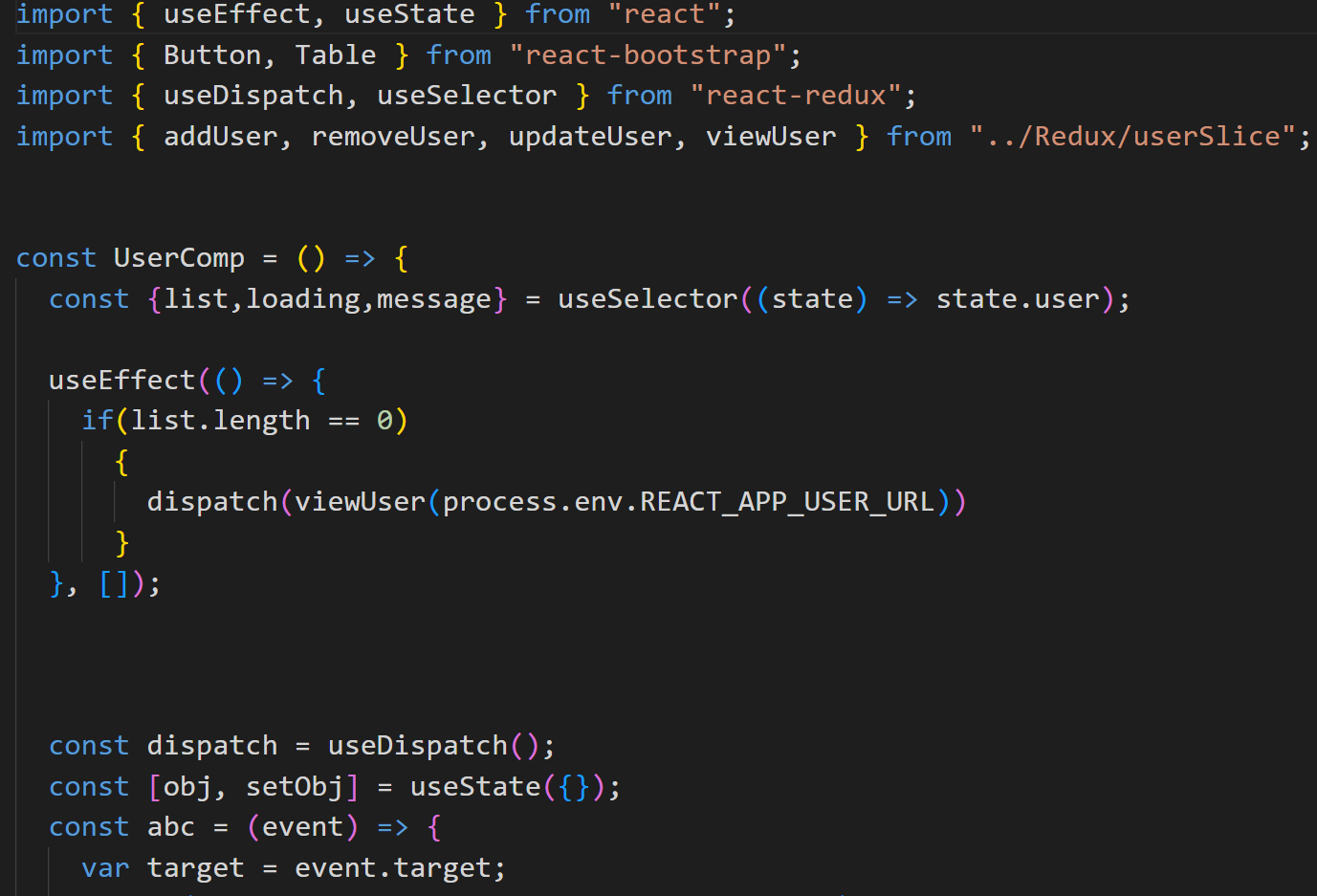The image size is (1317, 896).
Task: Click the list.length condition in if statement
Action: [x=220, y=421]
